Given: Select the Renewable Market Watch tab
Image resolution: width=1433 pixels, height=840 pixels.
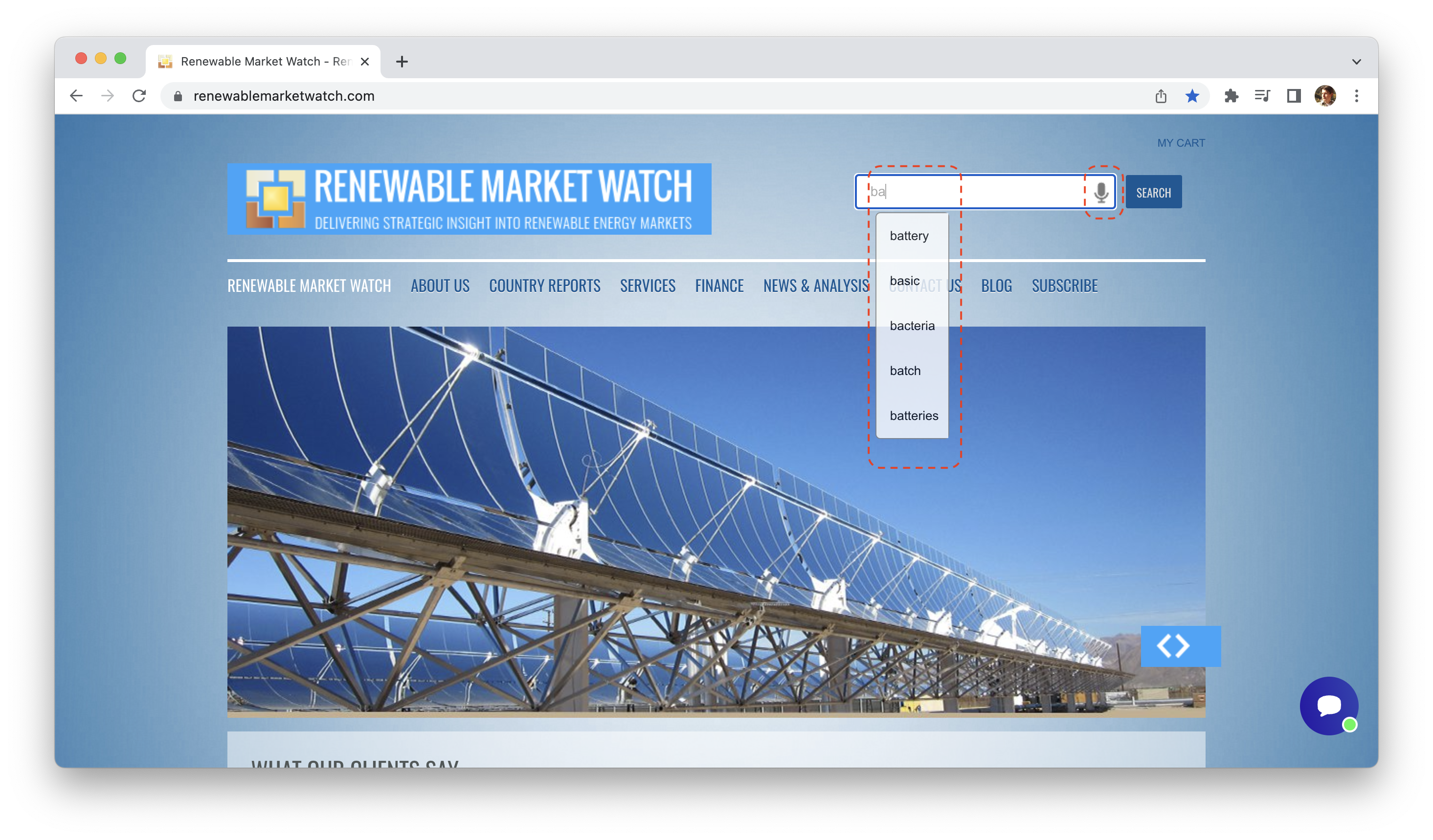Looking at the screenshot, I should [x=263, y=62].
